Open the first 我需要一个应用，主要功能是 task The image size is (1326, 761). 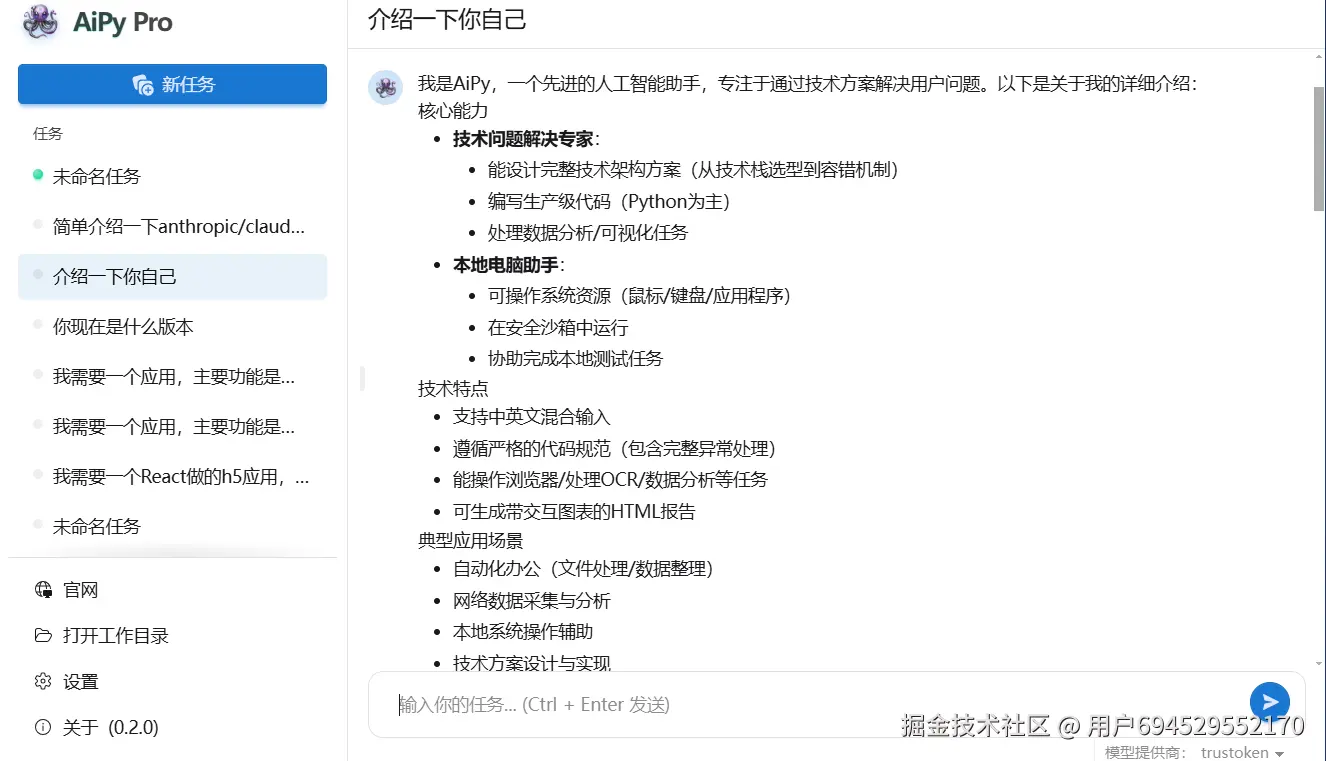172,377
